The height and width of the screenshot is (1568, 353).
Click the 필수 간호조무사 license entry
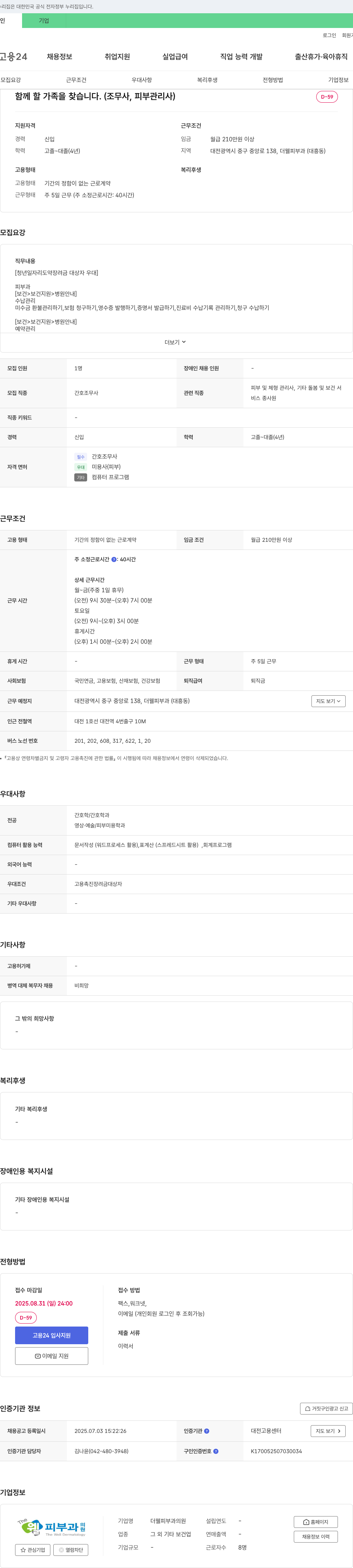pos(96,456)
